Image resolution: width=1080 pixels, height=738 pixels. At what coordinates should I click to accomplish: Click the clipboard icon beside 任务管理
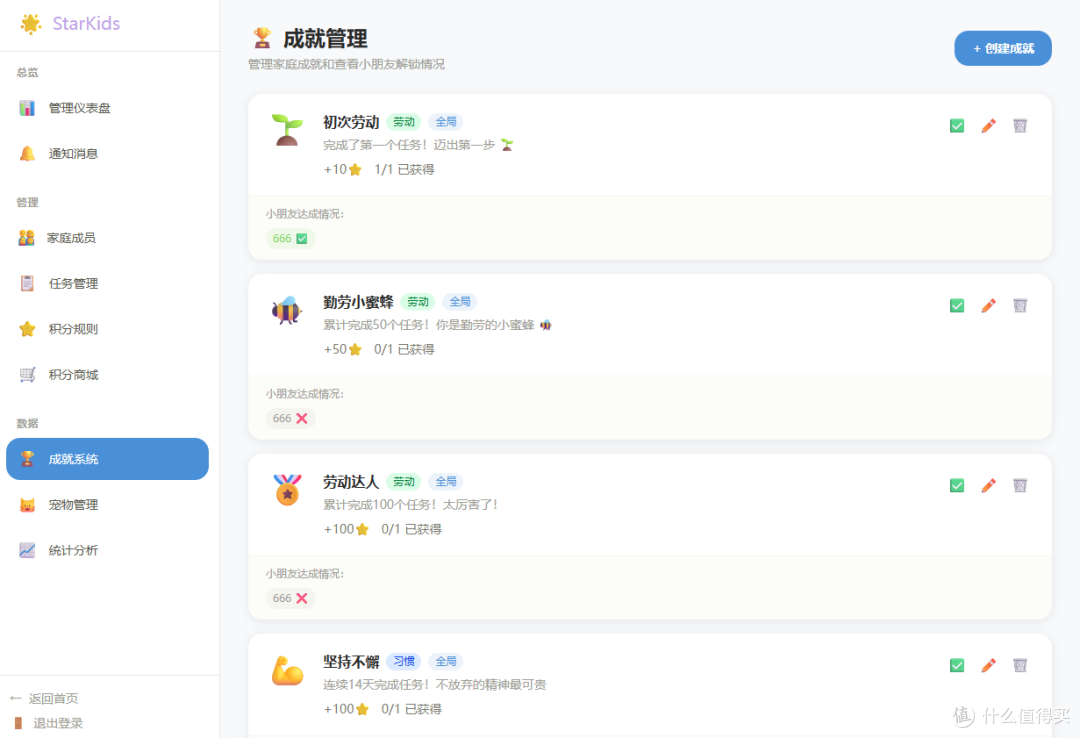point(27,283)
